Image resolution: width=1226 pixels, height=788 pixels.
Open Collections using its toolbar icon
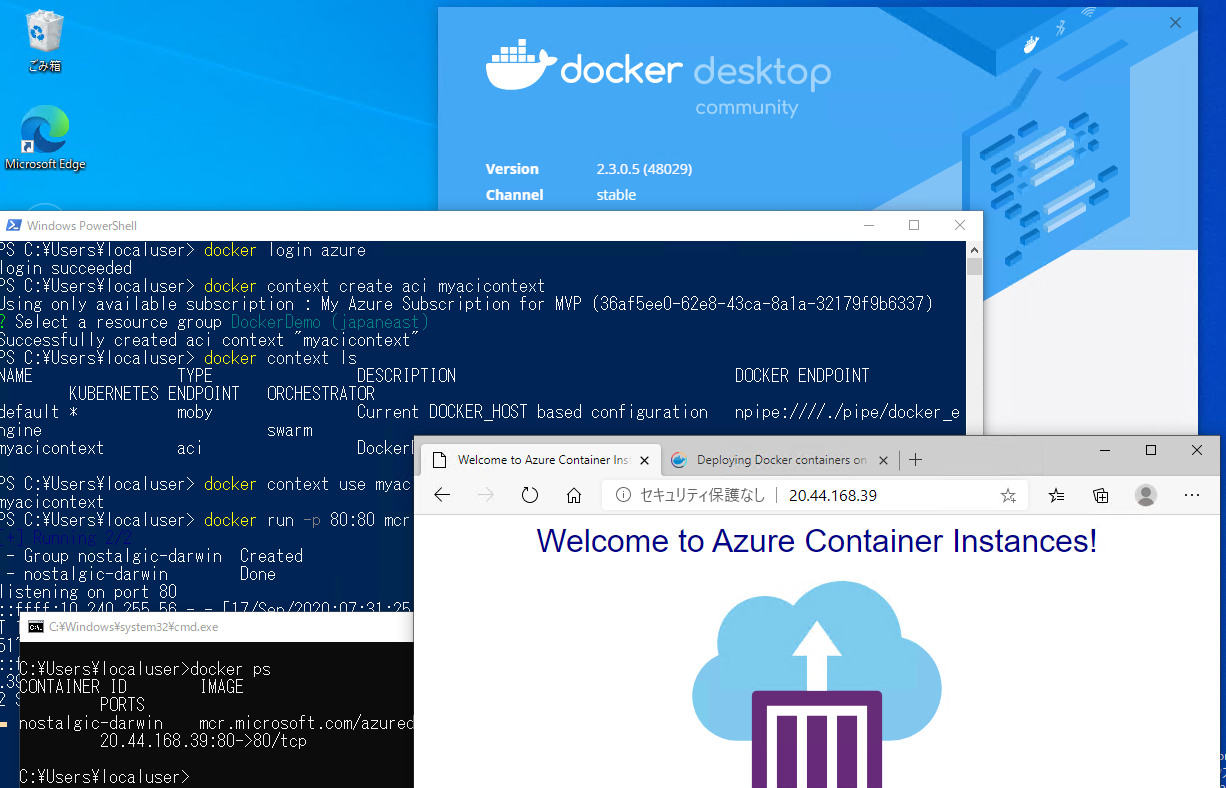(x=1101, y=494)
